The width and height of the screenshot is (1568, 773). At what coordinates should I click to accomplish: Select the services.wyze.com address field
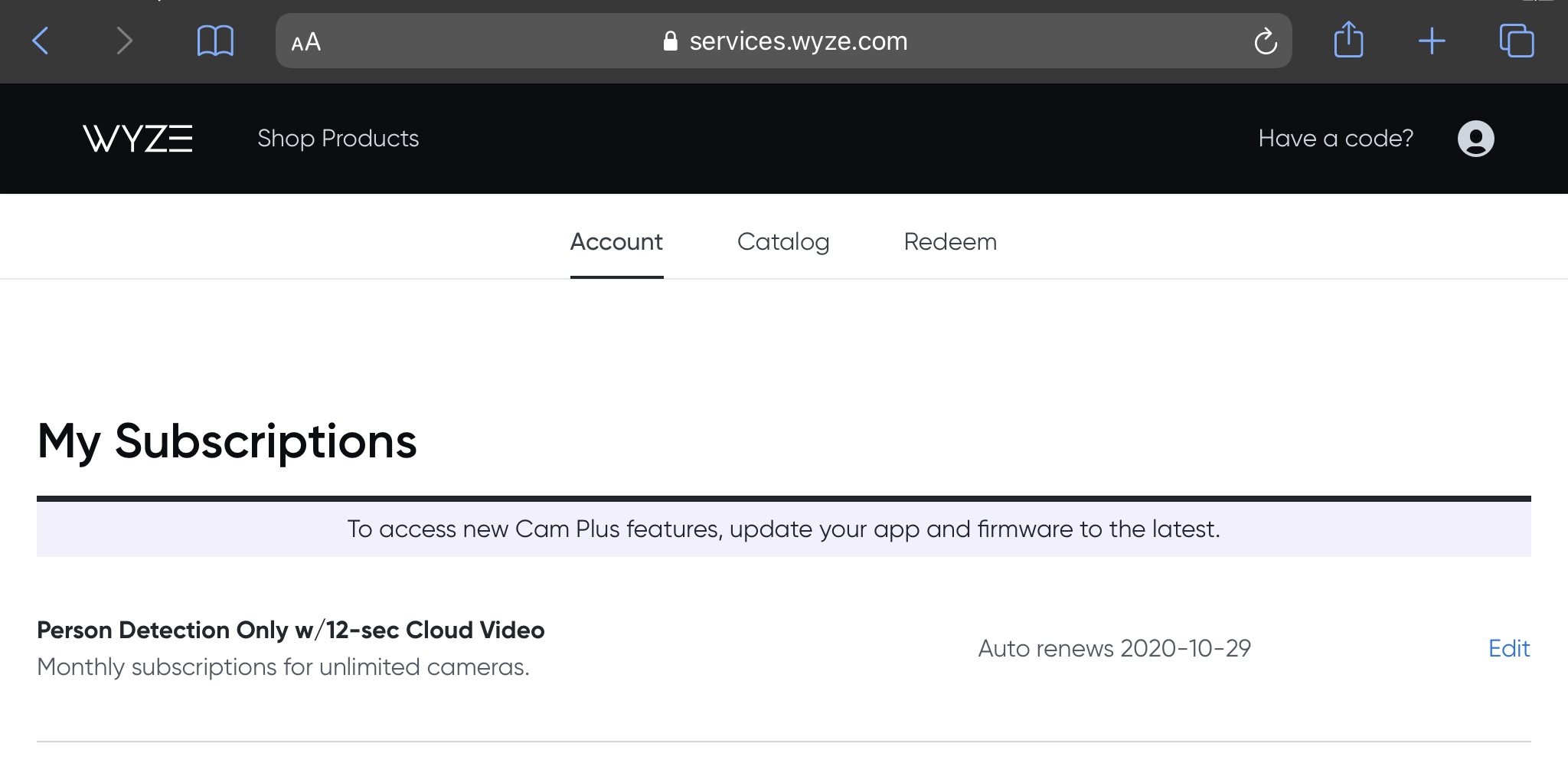[783, 41]
